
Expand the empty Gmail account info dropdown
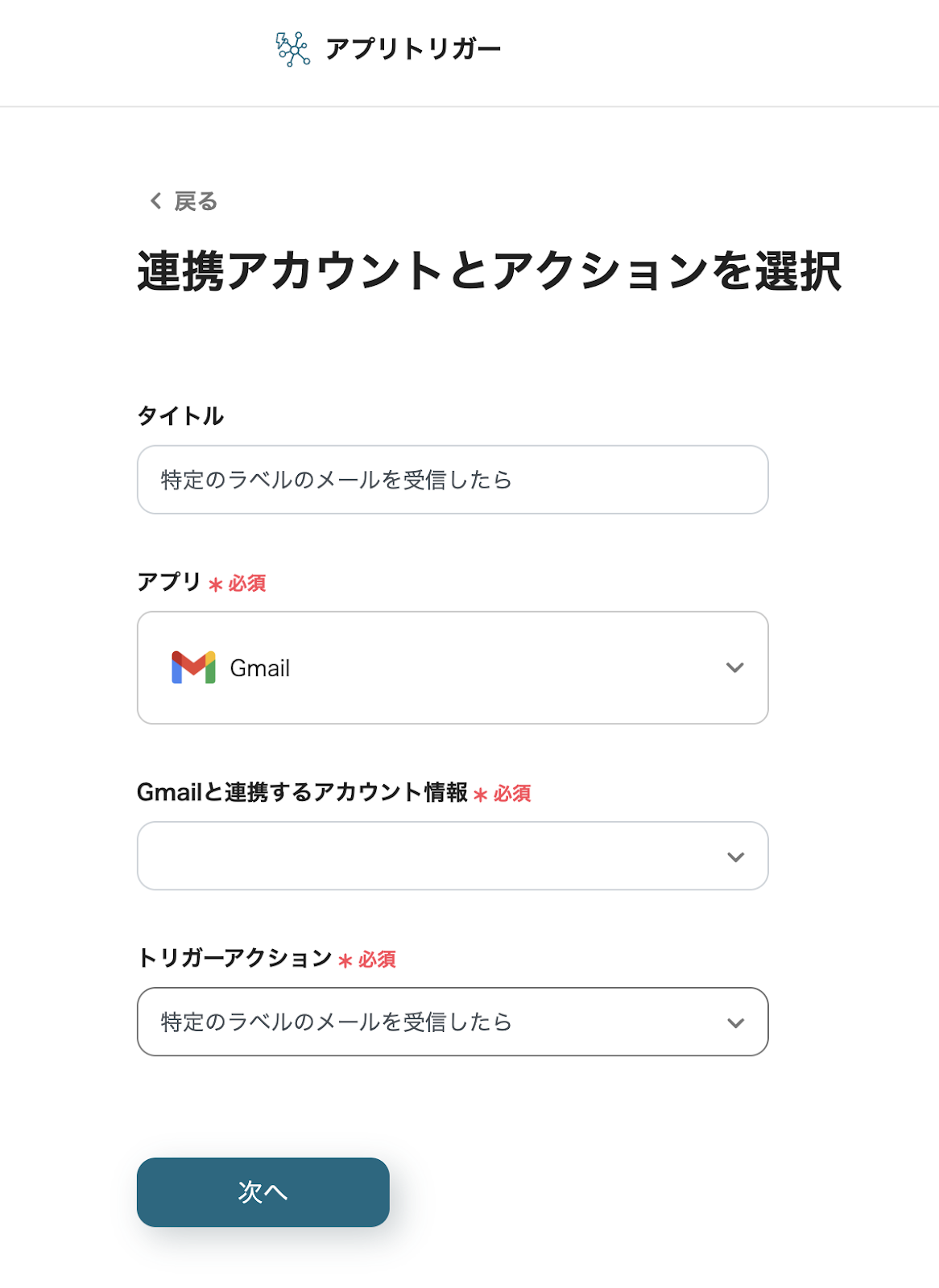click(x=452, y=856)
